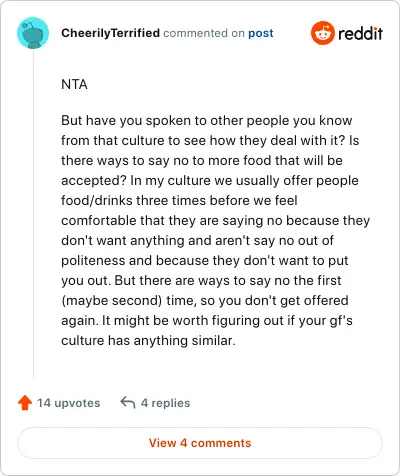Click the line starting "accepted? In my culture"
Image resolution: width=400 pixels, height=476 pixels.
tap(210, 180)
